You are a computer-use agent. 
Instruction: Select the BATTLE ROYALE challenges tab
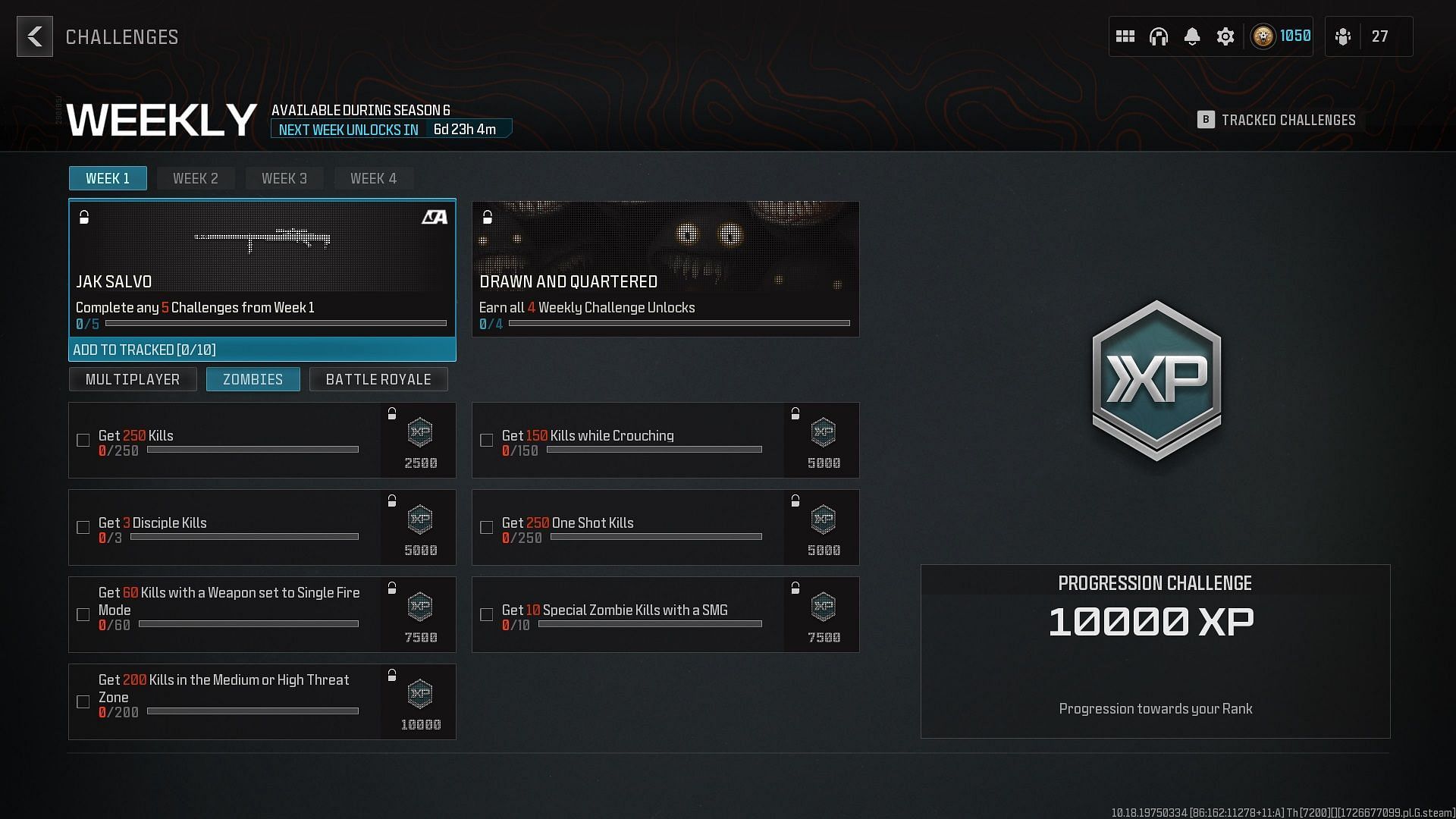(x=378, y=379)
